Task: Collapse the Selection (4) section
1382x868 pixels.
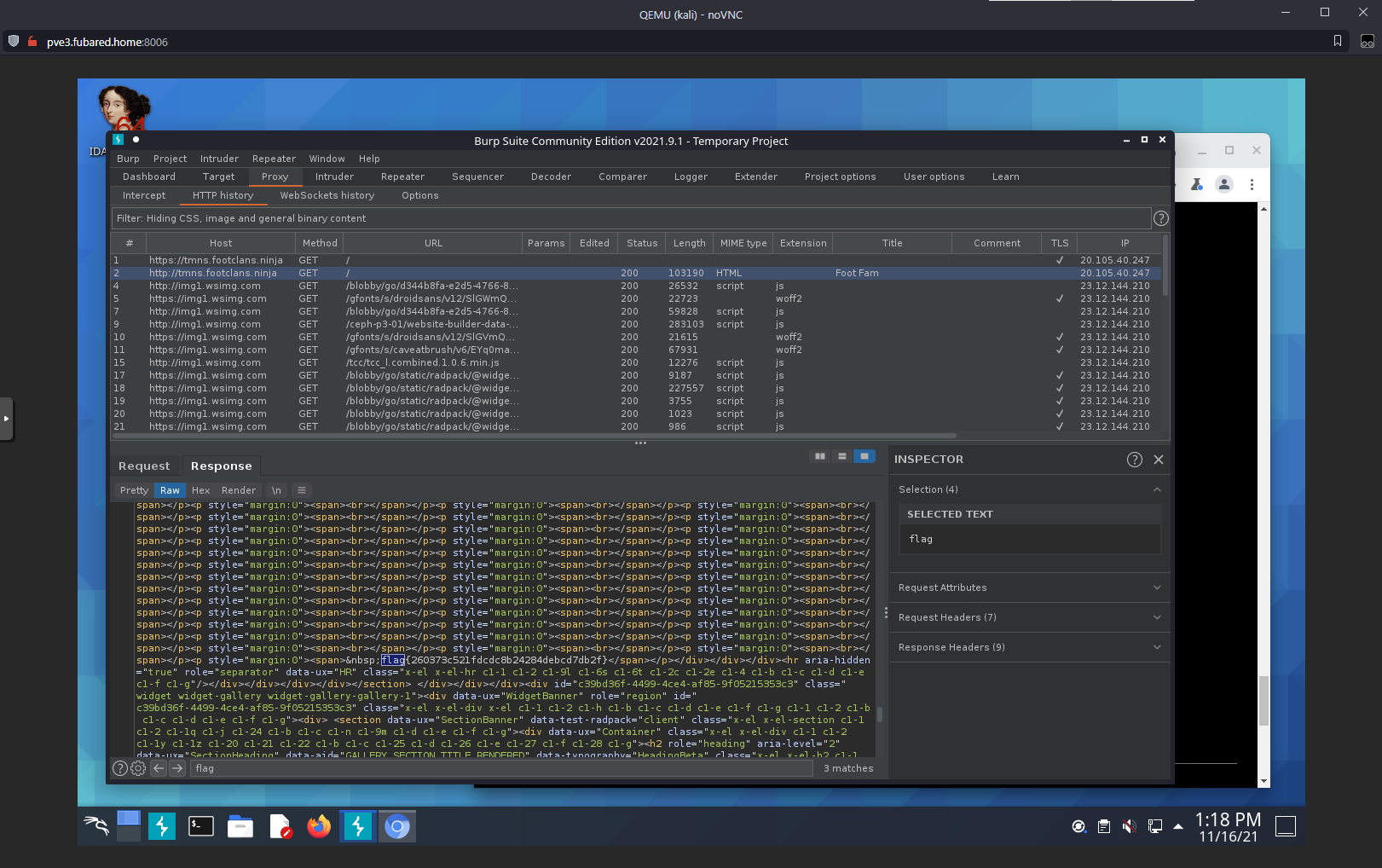Action: [1157, 489]
